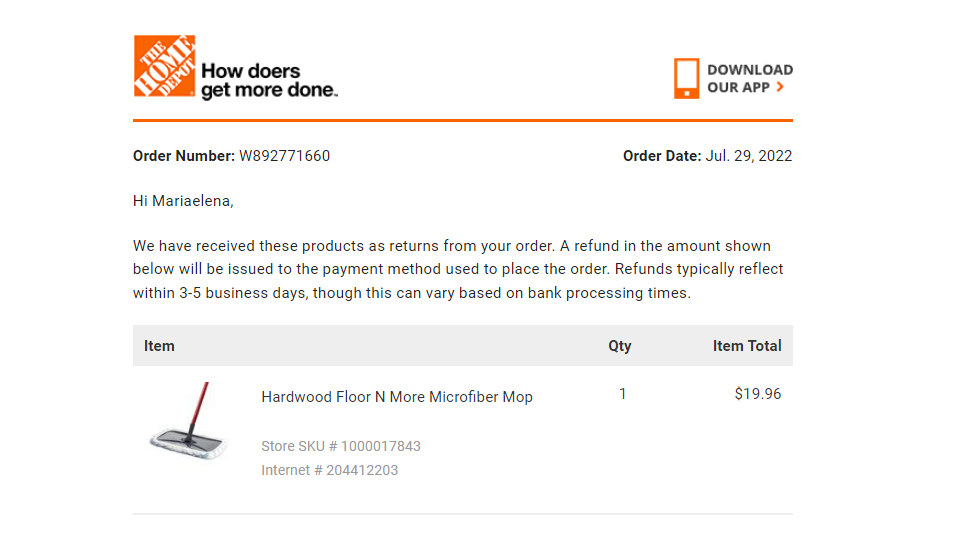The height and width of the screenshot is (539, 956).
Task: Click the refund explanation paragraph
Action: (458, 269)
